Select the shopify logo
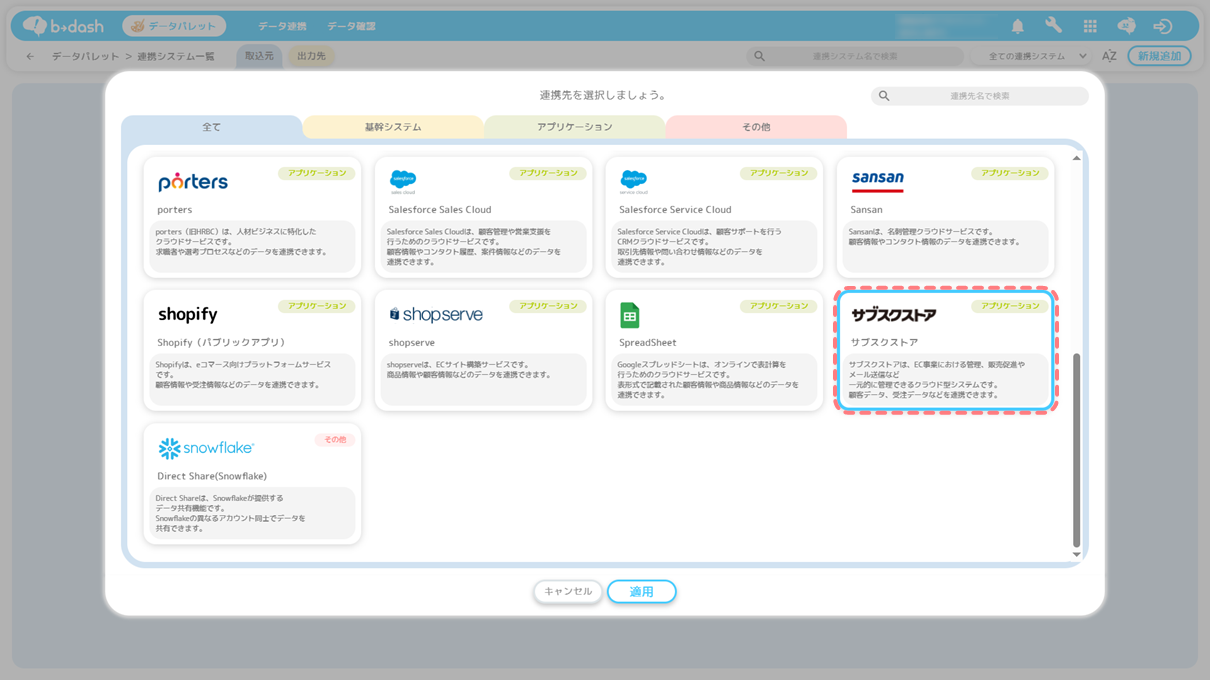 pos(188,314)
